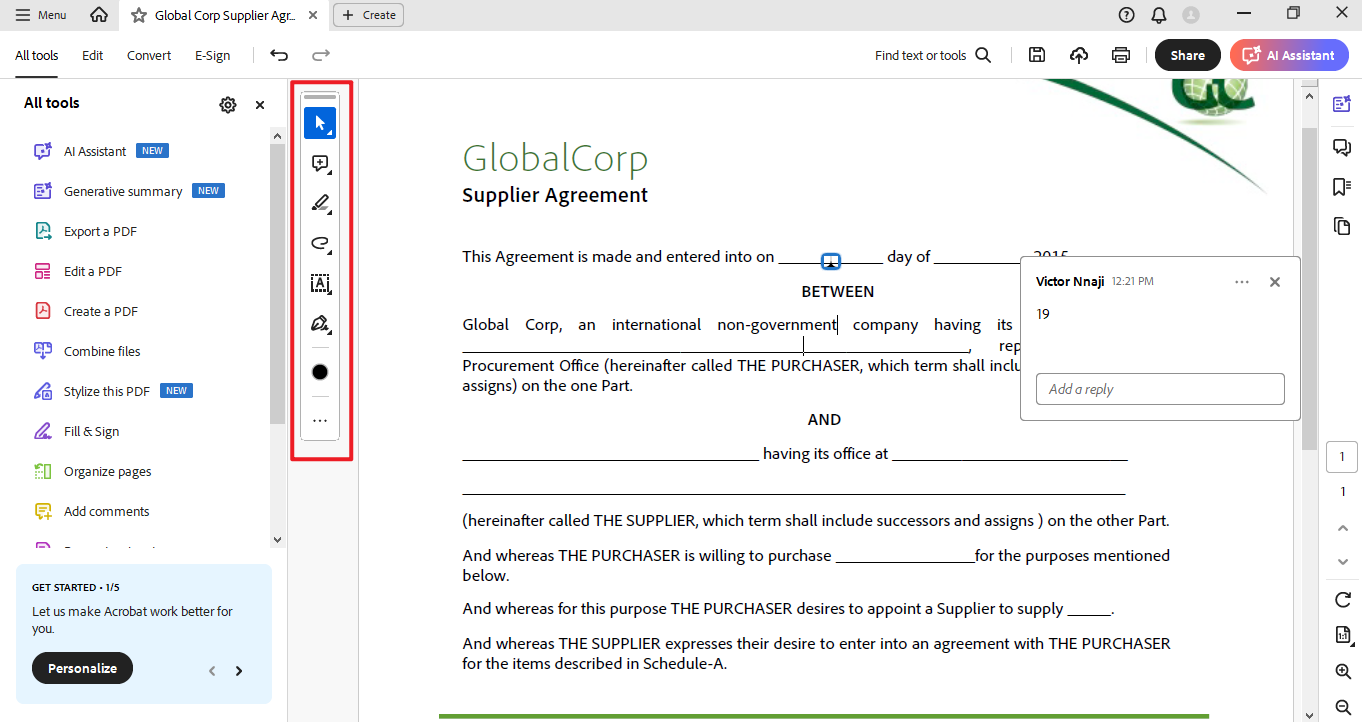Image resolution: width=1362 pixels, height=722 pixels.
Task: Go to next Get Started card
Action: pyautogui.click(x=239, y=671)
